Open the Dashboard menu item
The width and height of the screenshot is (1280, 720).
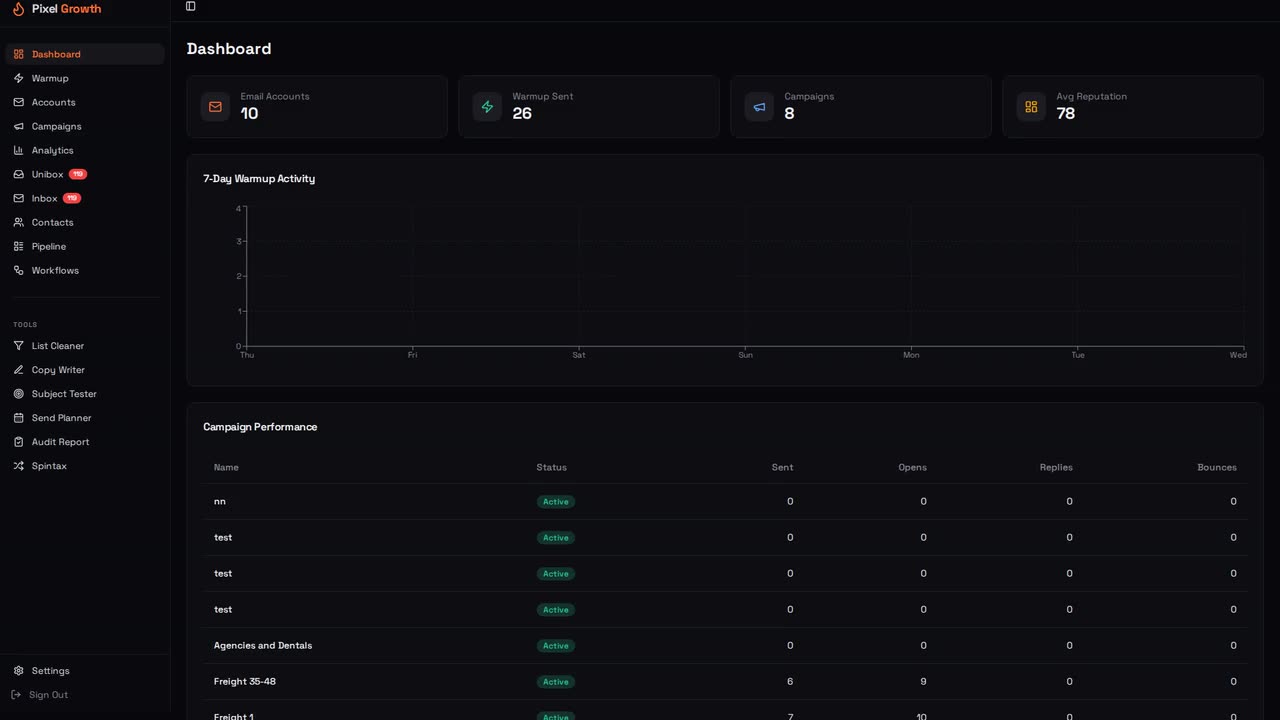(85, 54)
